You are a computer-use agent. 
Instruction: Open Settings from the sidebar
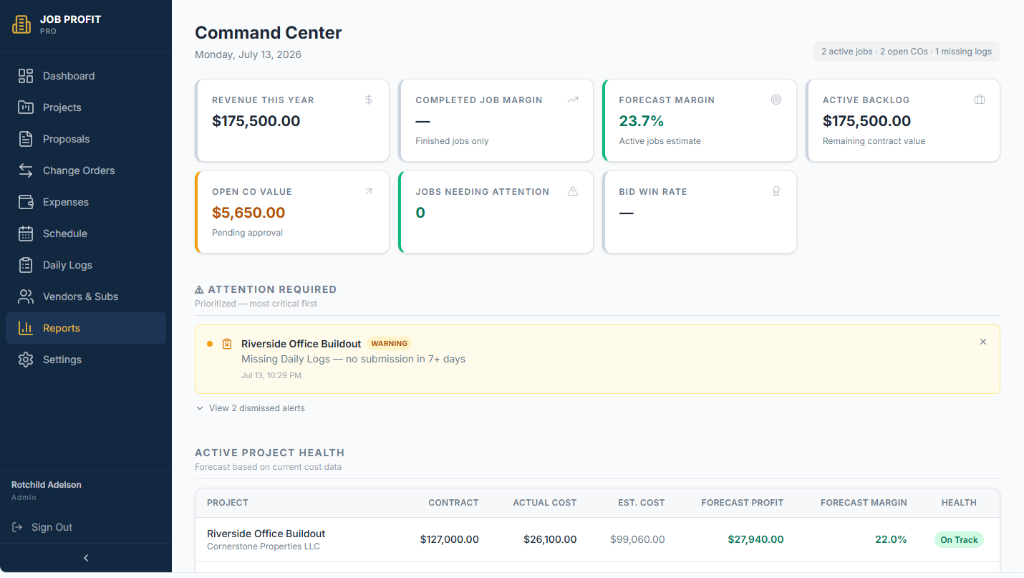tap(86, 359)
